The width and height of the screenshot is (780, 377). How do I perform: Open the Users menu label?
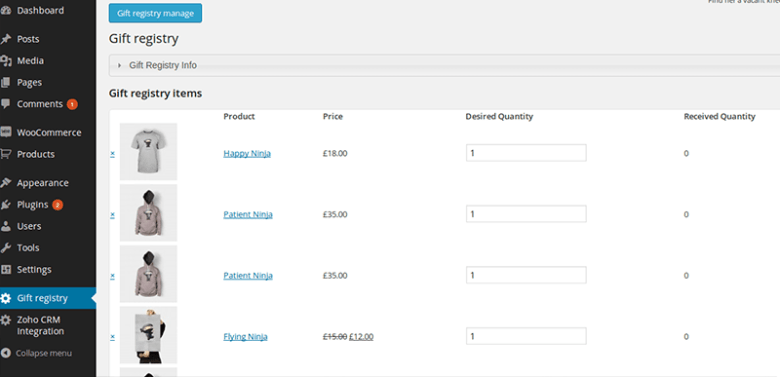pyautogui.click(x=29, y=226)
